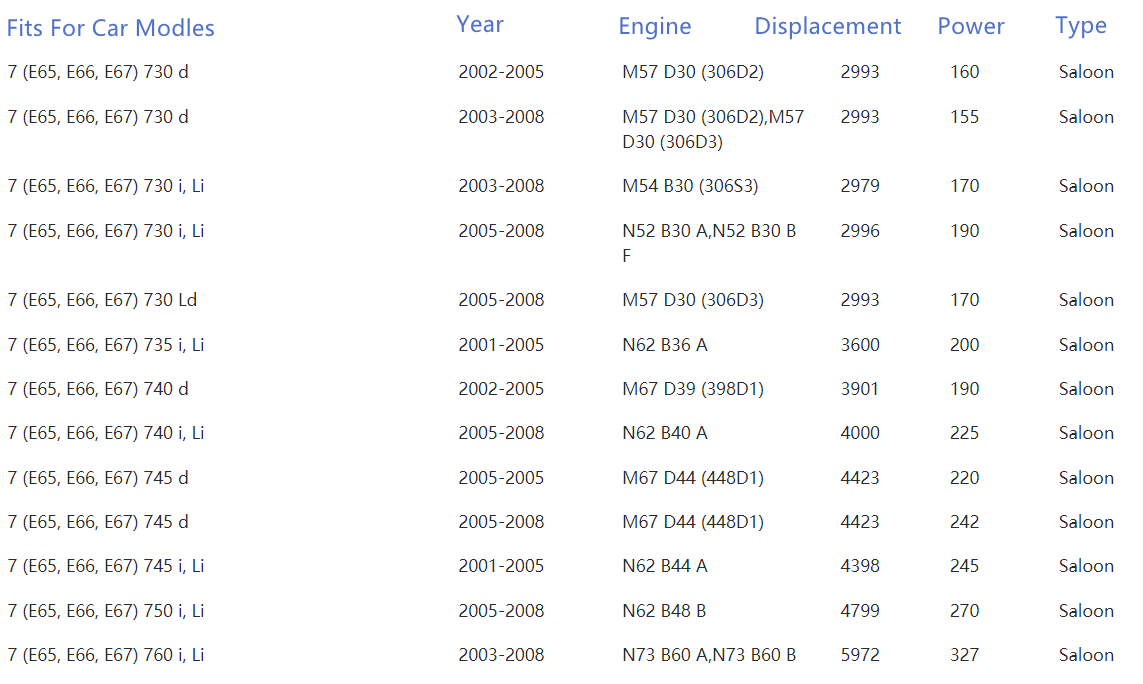The height and width of the screenshot is (684, 1143).
Task: Click engine code M67 D39 (398D1)
Action: [692, 389]
